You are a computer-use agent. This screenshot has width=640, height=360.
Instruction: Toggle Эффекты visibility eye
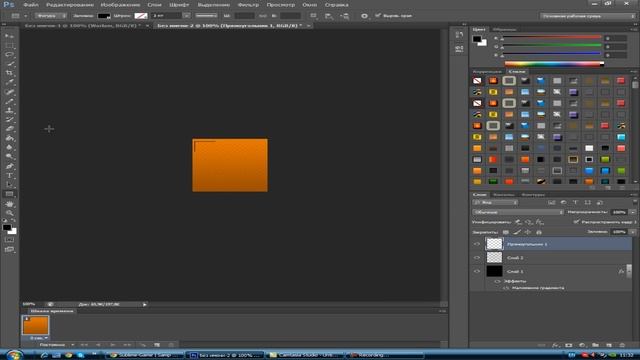pos(497,281)
